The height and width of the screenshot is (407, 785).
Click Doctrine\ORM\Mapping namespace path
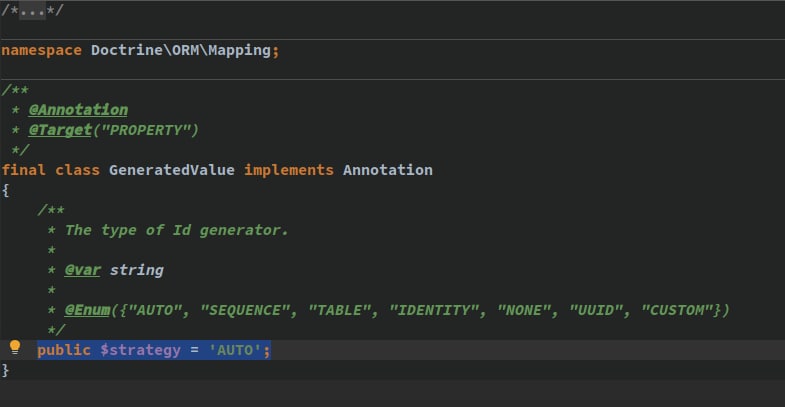[181, 50]
